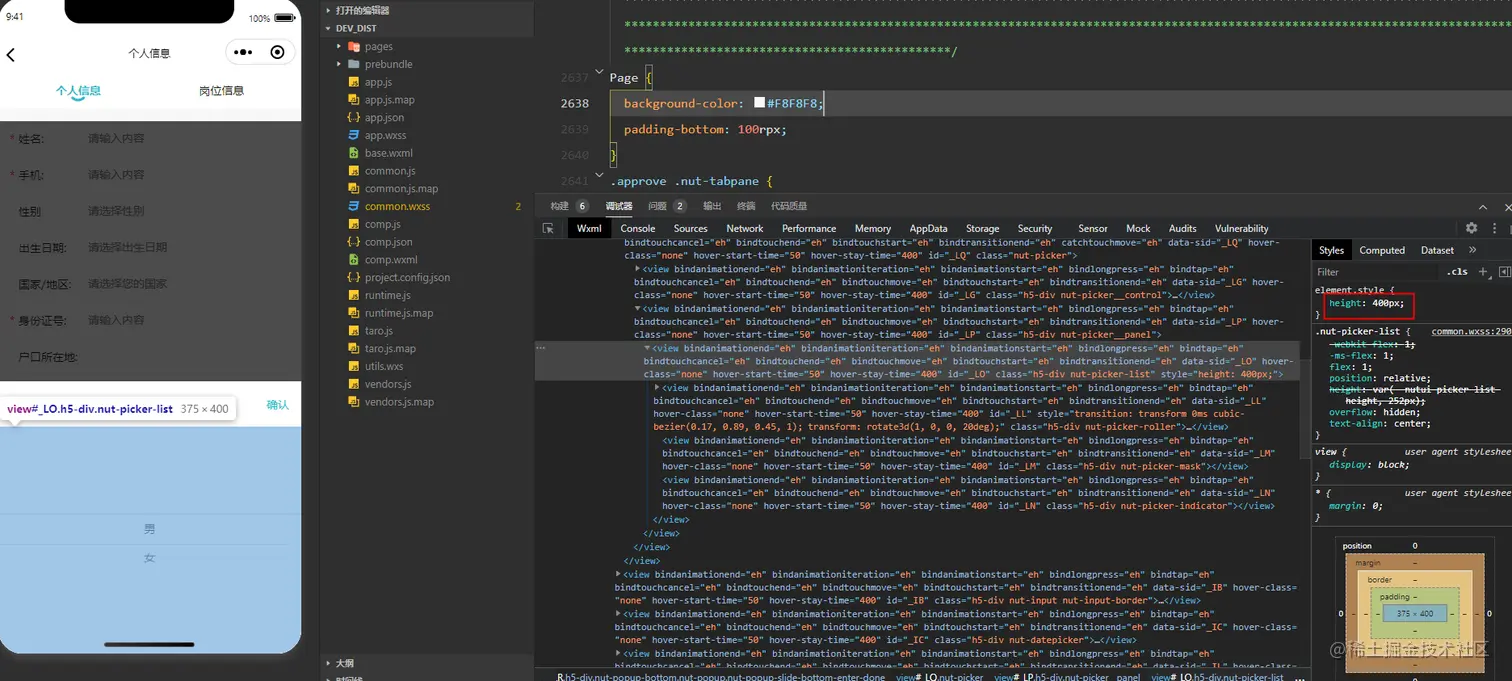Switch to the Network devtools tab
1512x681 pixels.
point(745,228)
